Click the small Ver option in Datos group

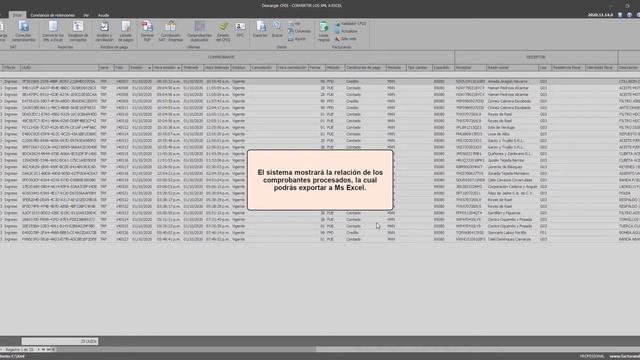[x=294, y=24]
